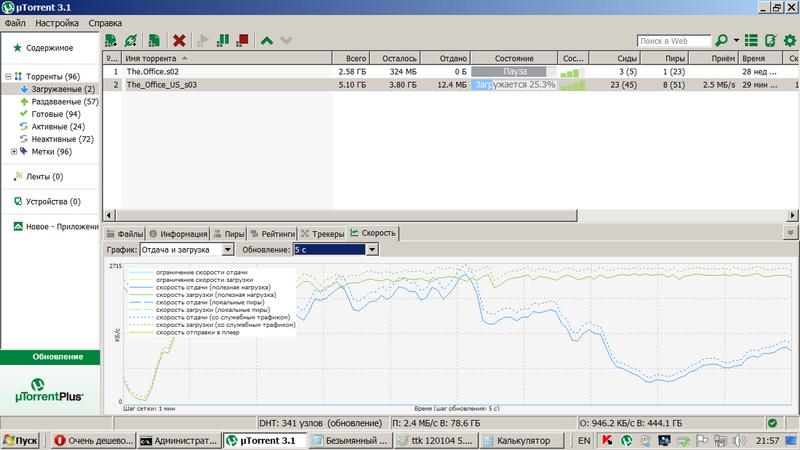Click the Загружается 25.3% progress bar
The height and width of the screenshot is (450, 800).
pos(514,85)
